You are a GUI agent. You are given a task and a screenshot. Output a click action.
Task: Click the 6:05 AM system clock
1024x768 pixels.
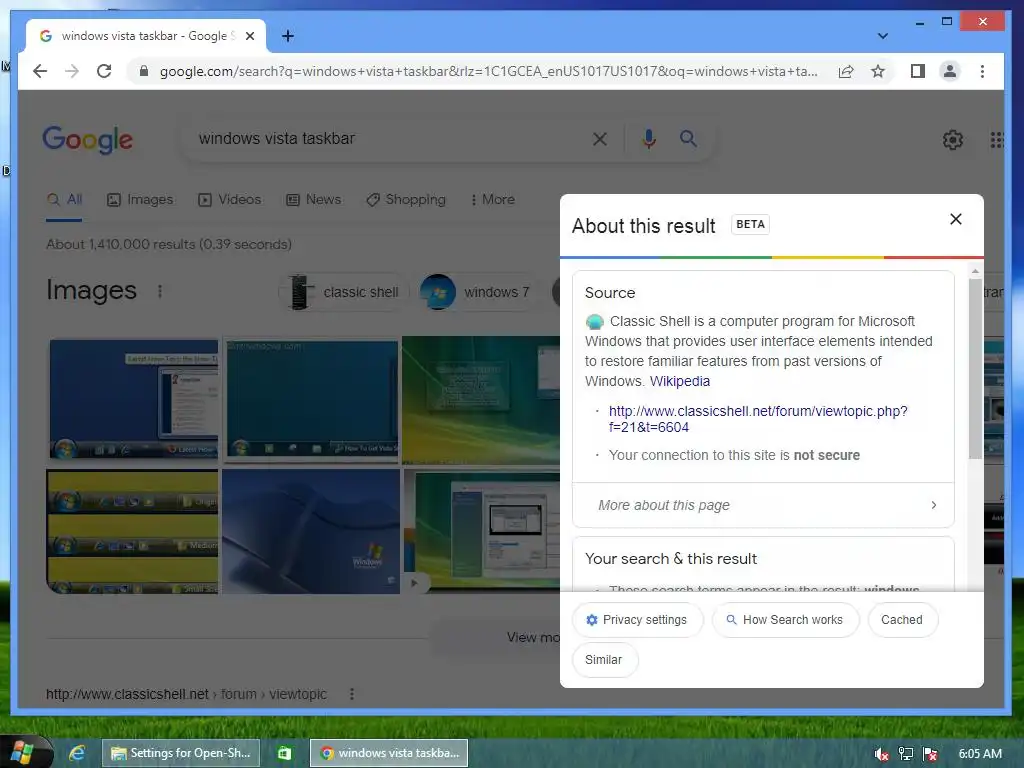click(x=980, y=754)
